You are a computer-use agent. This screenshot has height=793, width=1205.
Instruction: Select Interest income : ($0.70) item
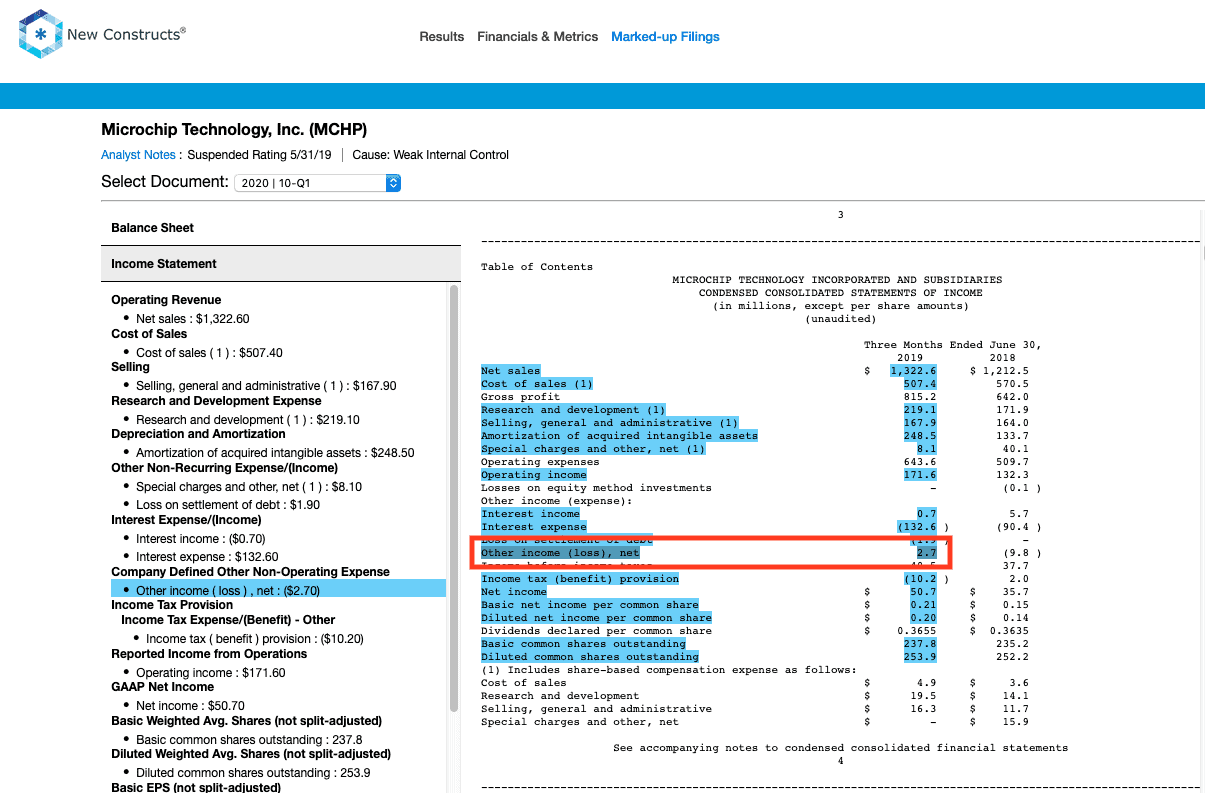(199, 539)
